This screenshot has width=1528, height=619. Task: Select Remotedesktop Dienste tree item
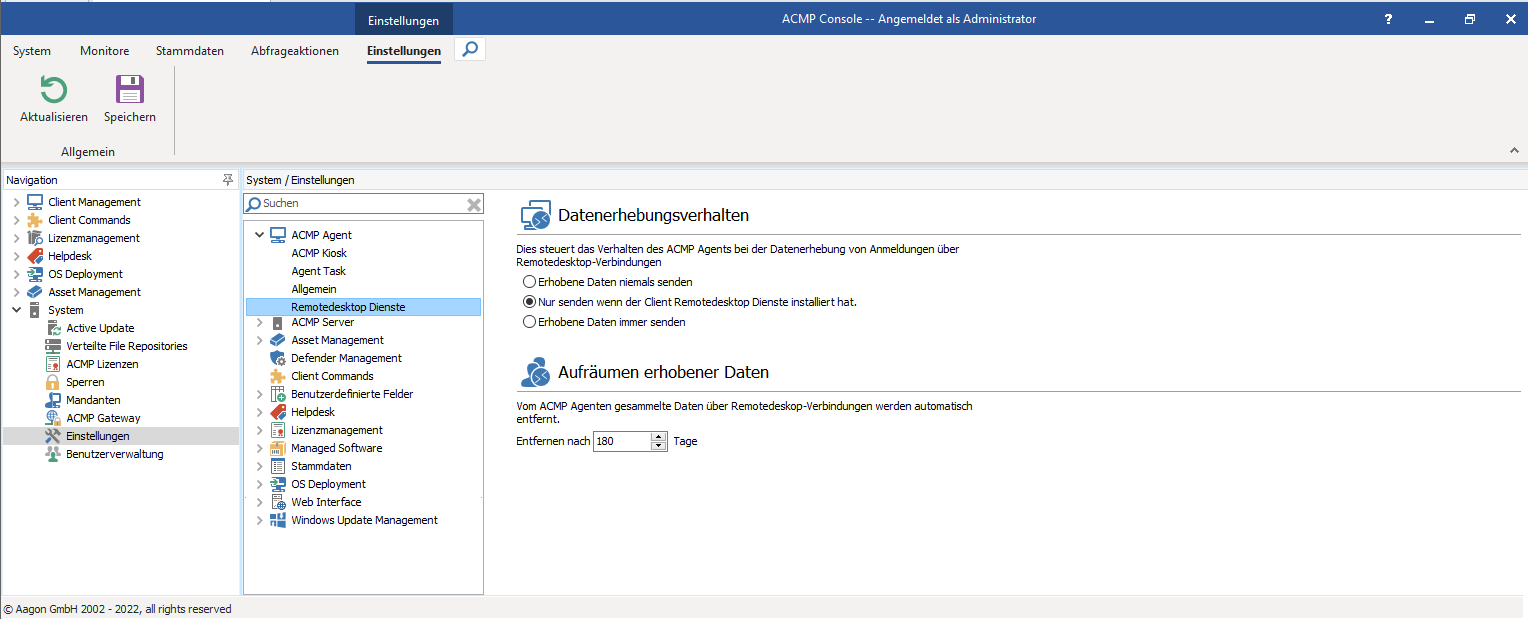coord(363,307)
